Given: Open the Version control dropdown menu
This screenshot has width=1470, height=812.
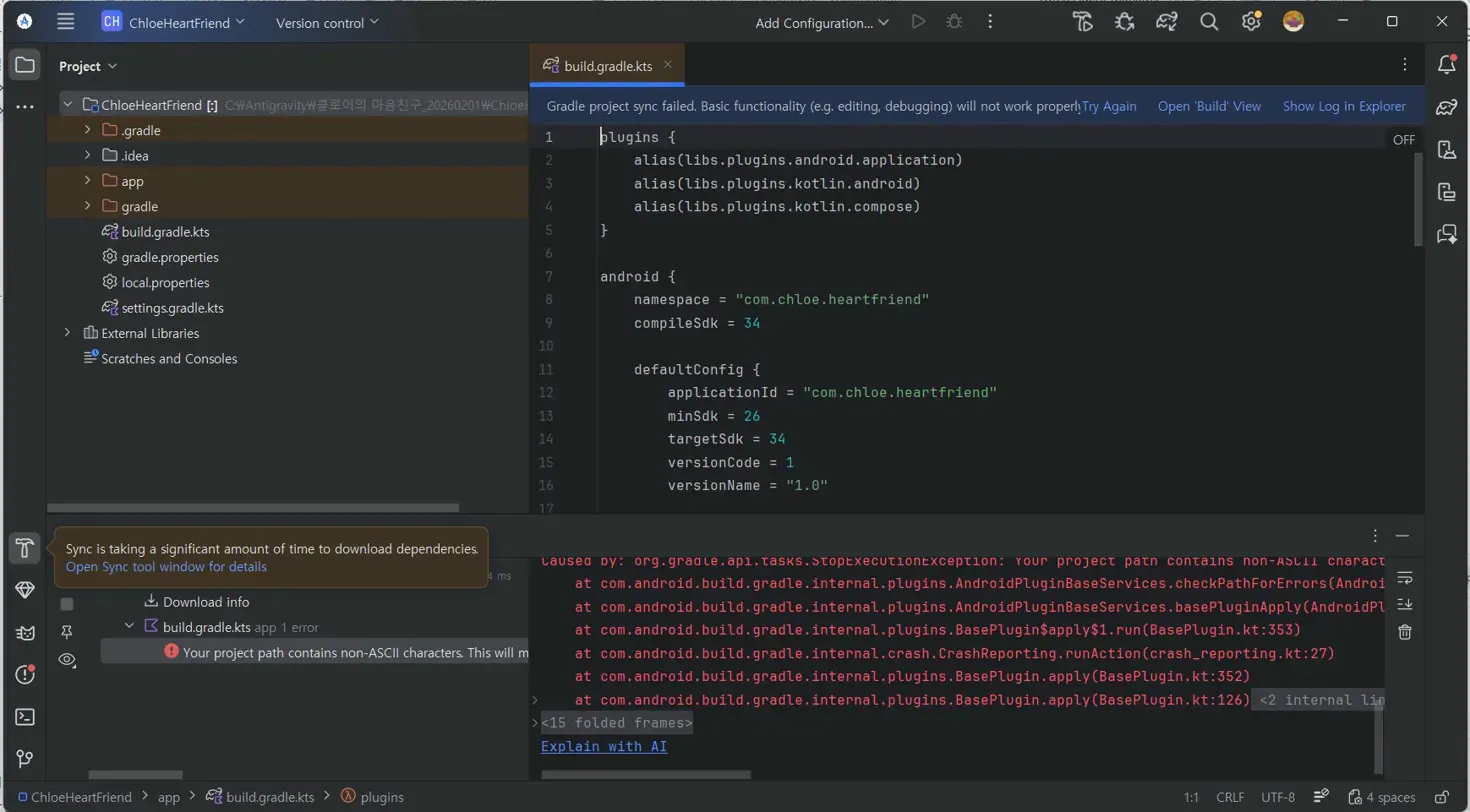Looking at the screenshot, I should point(327,22).
